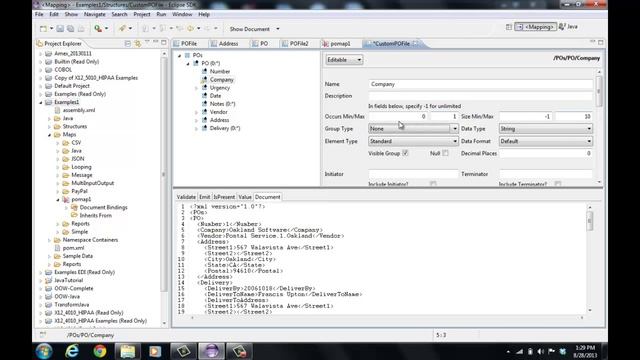Switch to the POFile editor tab
The image size is (640, 360).
(186, 43)
